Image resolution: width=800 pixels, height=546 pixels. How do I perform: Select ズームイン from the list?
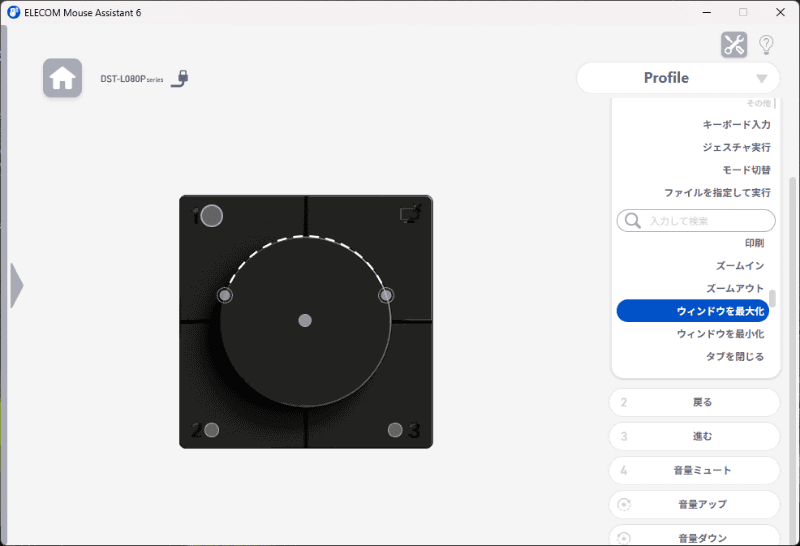(740, 266)
